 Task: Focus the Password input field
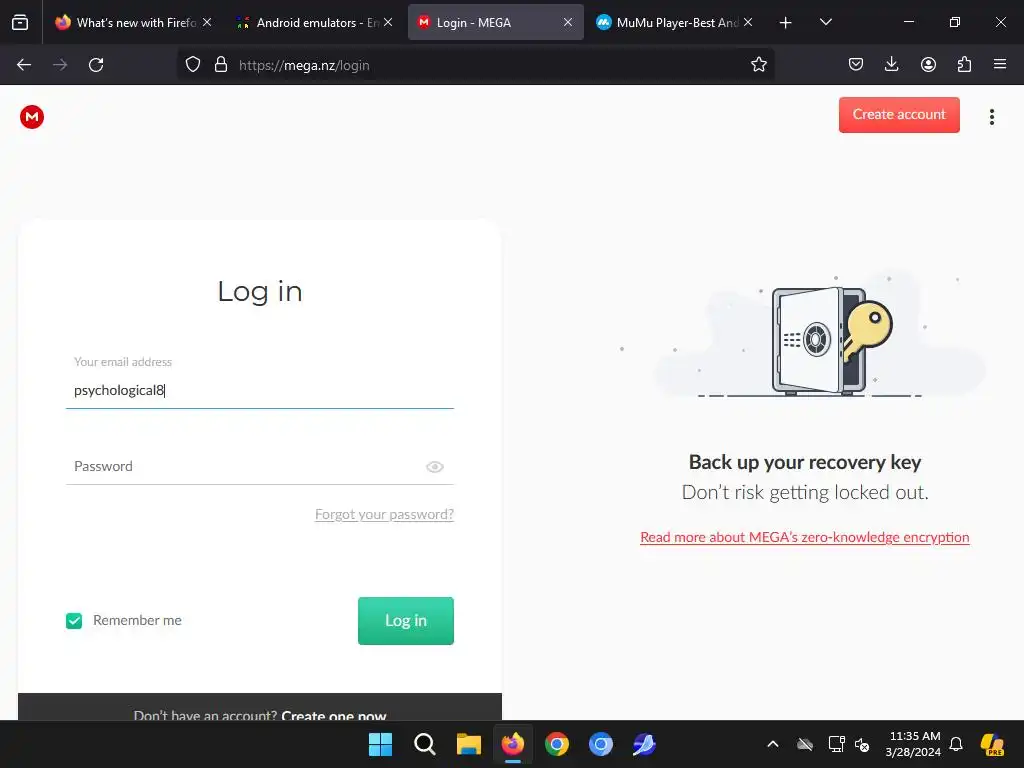[259, 466]
